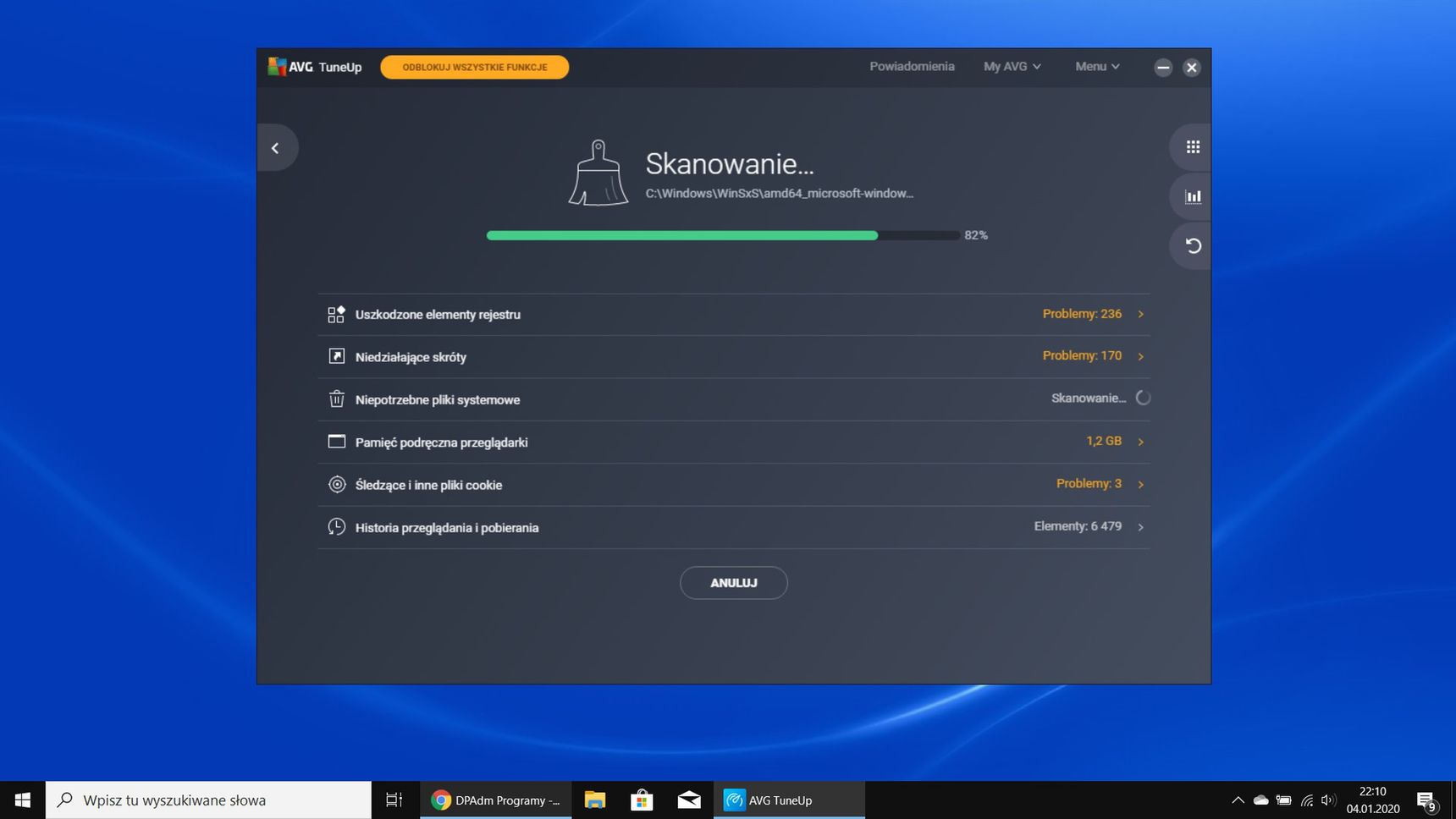1456x819 pixels.
Task: Open the apps grid icon
Action: tap(1193, 147)
